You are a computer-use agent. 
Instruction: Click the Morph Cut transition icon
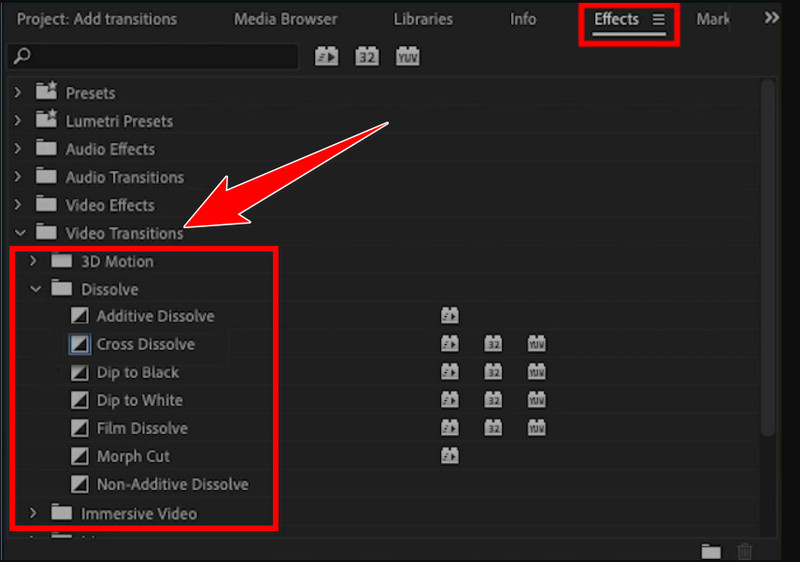click(x=80, y=456)
